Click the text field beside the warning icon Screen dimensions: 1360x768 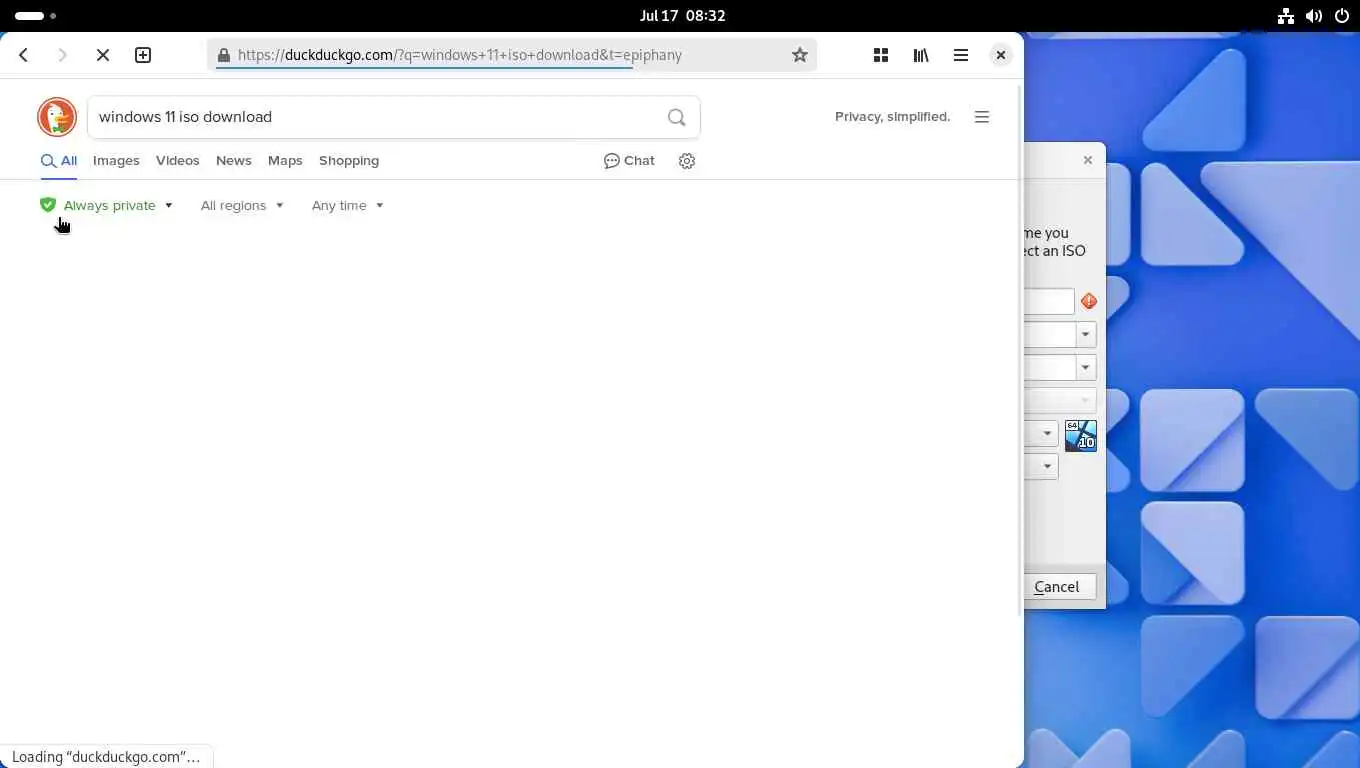1049,301
